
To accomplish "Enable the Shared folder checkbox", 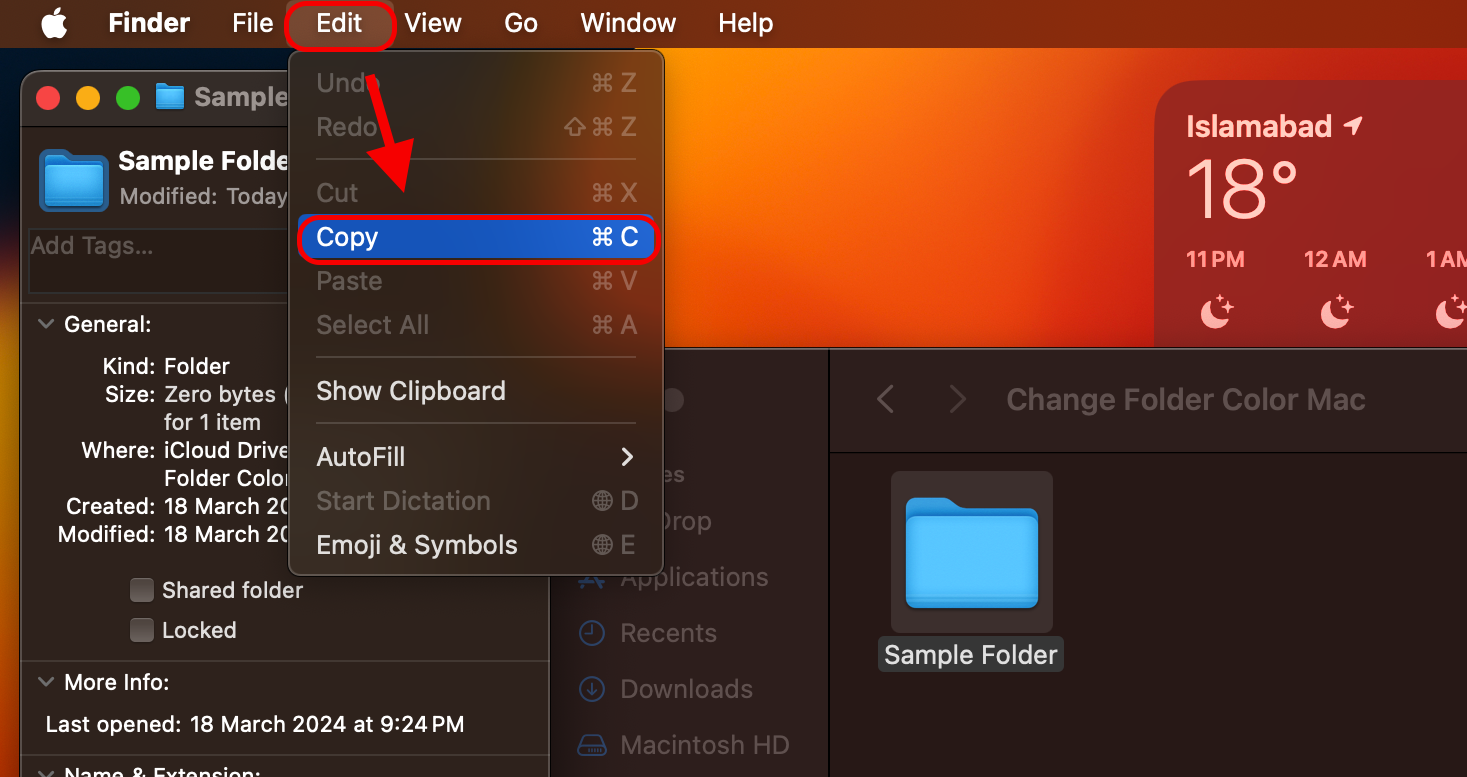I will click(142, 590).
